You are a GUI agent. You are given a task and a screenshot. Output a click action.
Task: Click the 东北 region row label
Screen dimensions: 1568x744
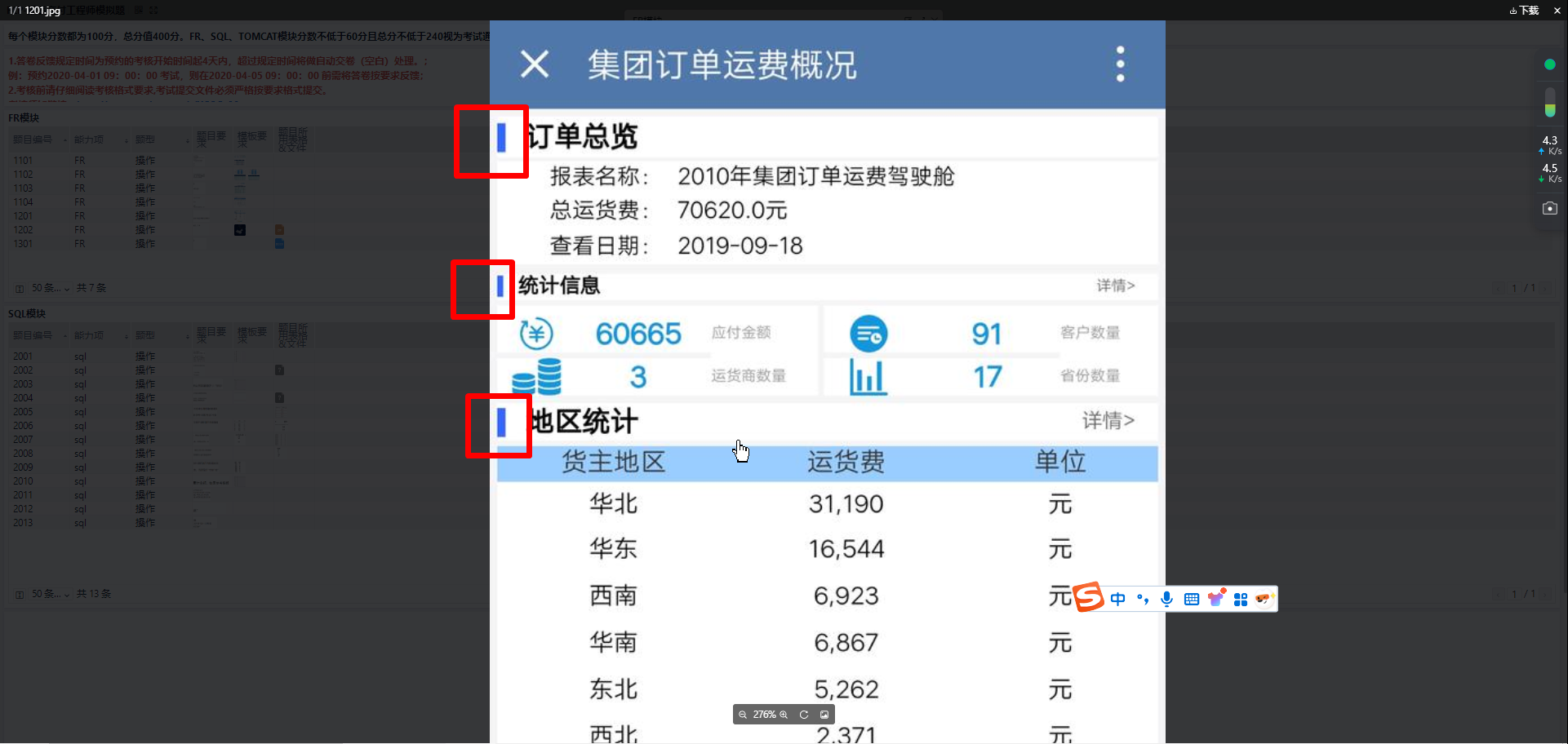[613, 689]
